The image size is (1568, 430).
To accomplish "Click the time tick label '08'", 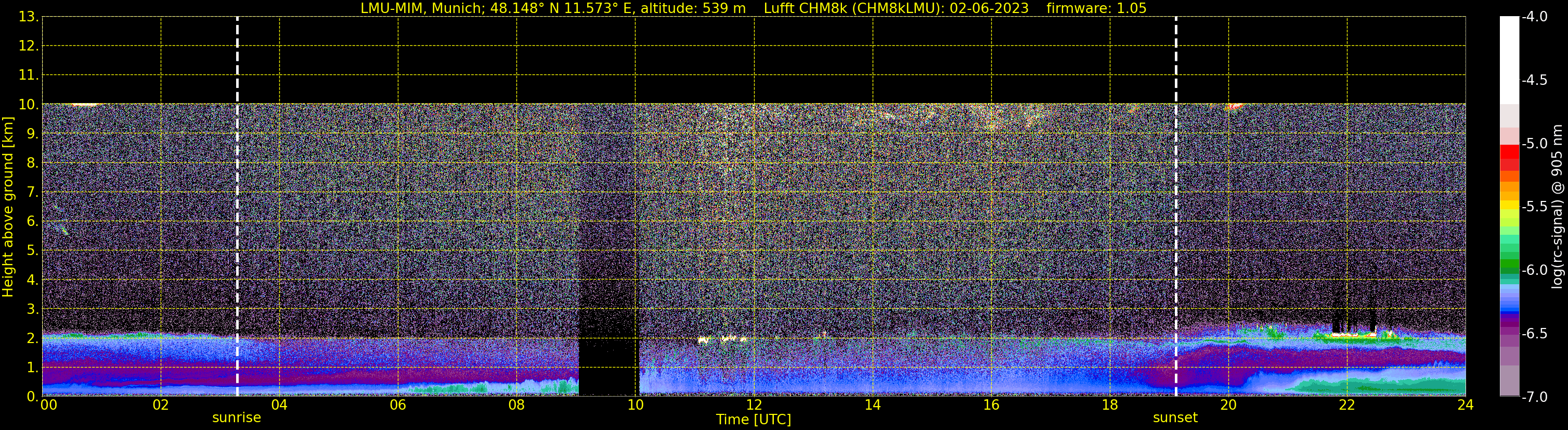I will pos(517,405).
